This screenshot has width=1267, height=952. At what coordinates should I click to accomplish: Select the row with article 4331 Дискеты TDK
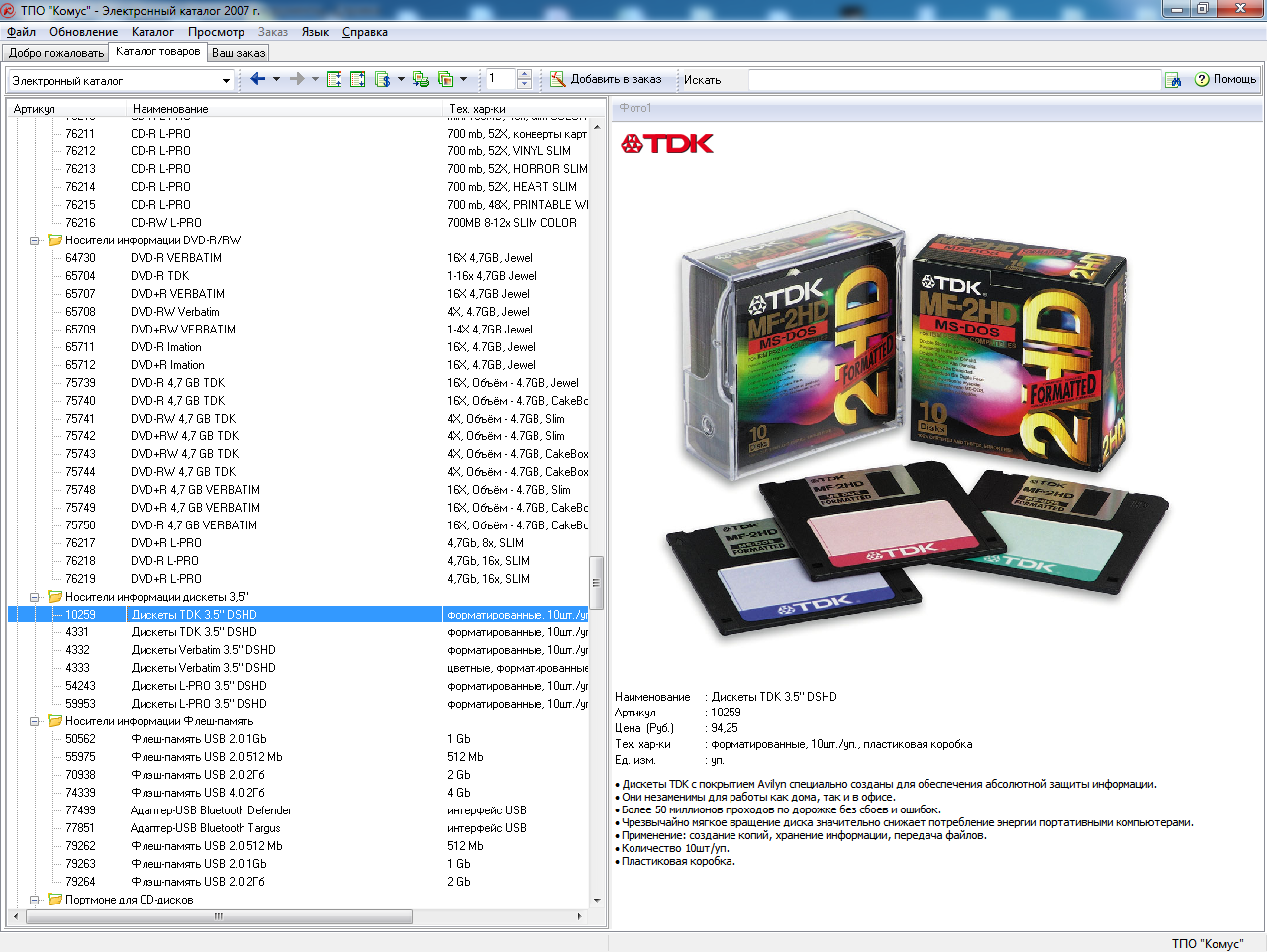(298, 632)
